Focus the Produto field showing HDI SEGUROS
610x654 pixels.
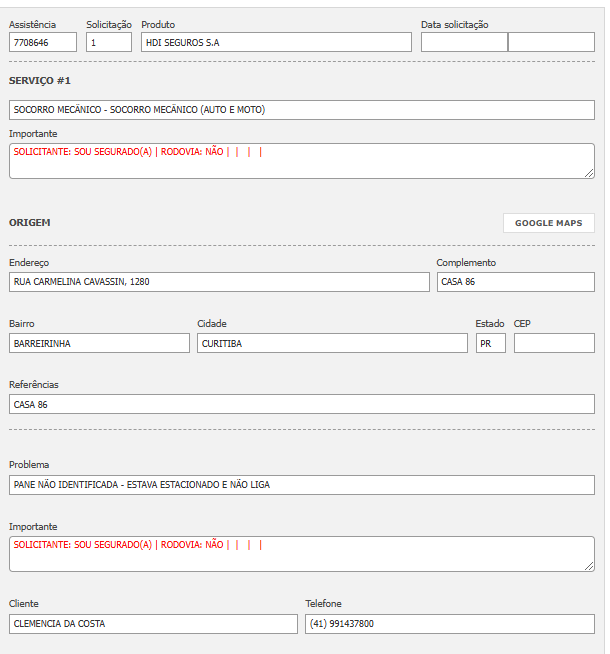coord(276,42)
